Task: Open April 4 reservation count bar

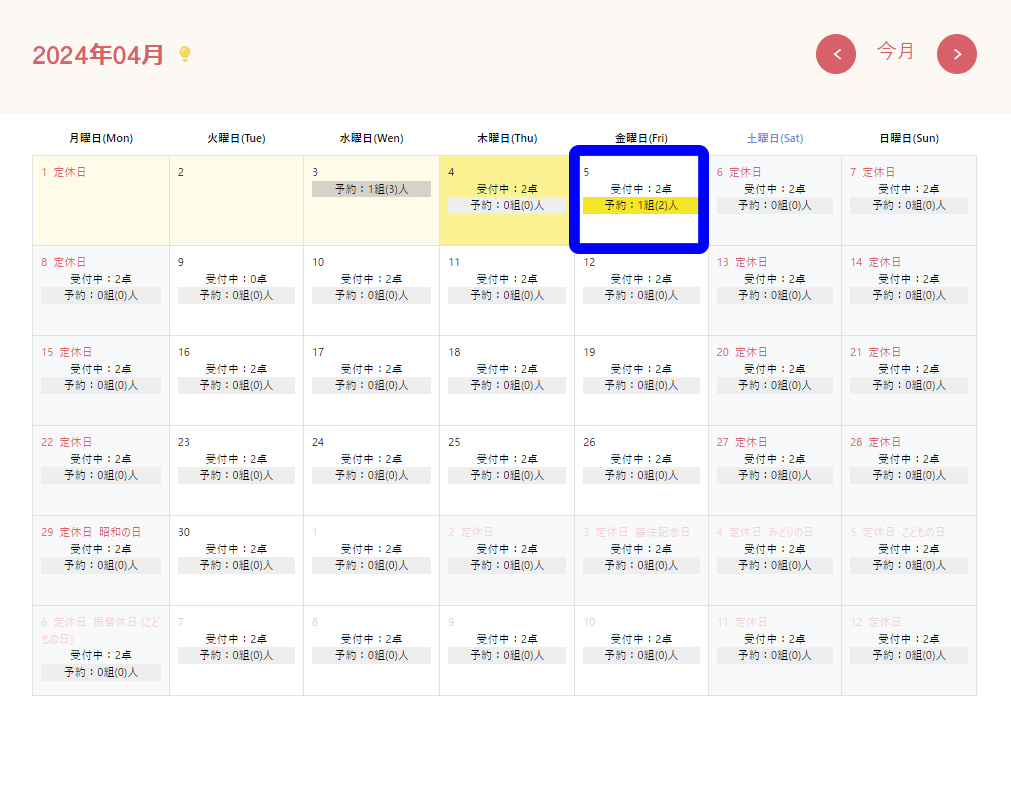Action: pos(506,205)
